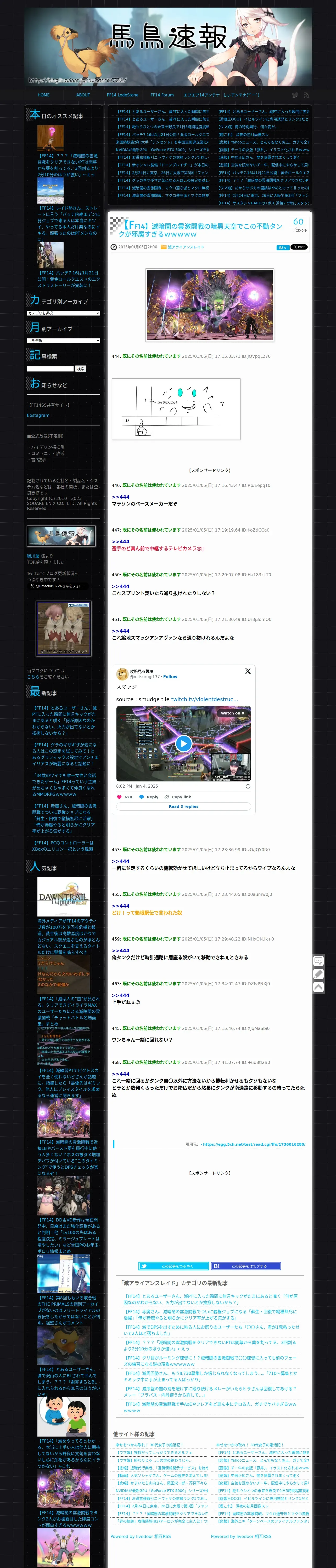Open the blog URL text in header banner

pos(77,80)
